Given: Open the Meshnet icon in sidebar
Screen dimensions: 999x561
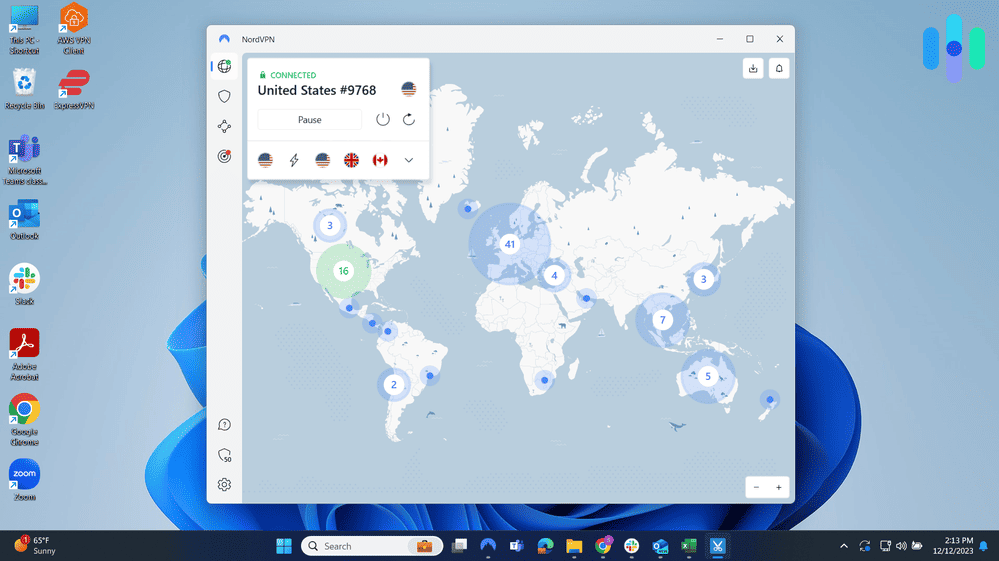Looking at the screenshot, I should tap(224, 126).
